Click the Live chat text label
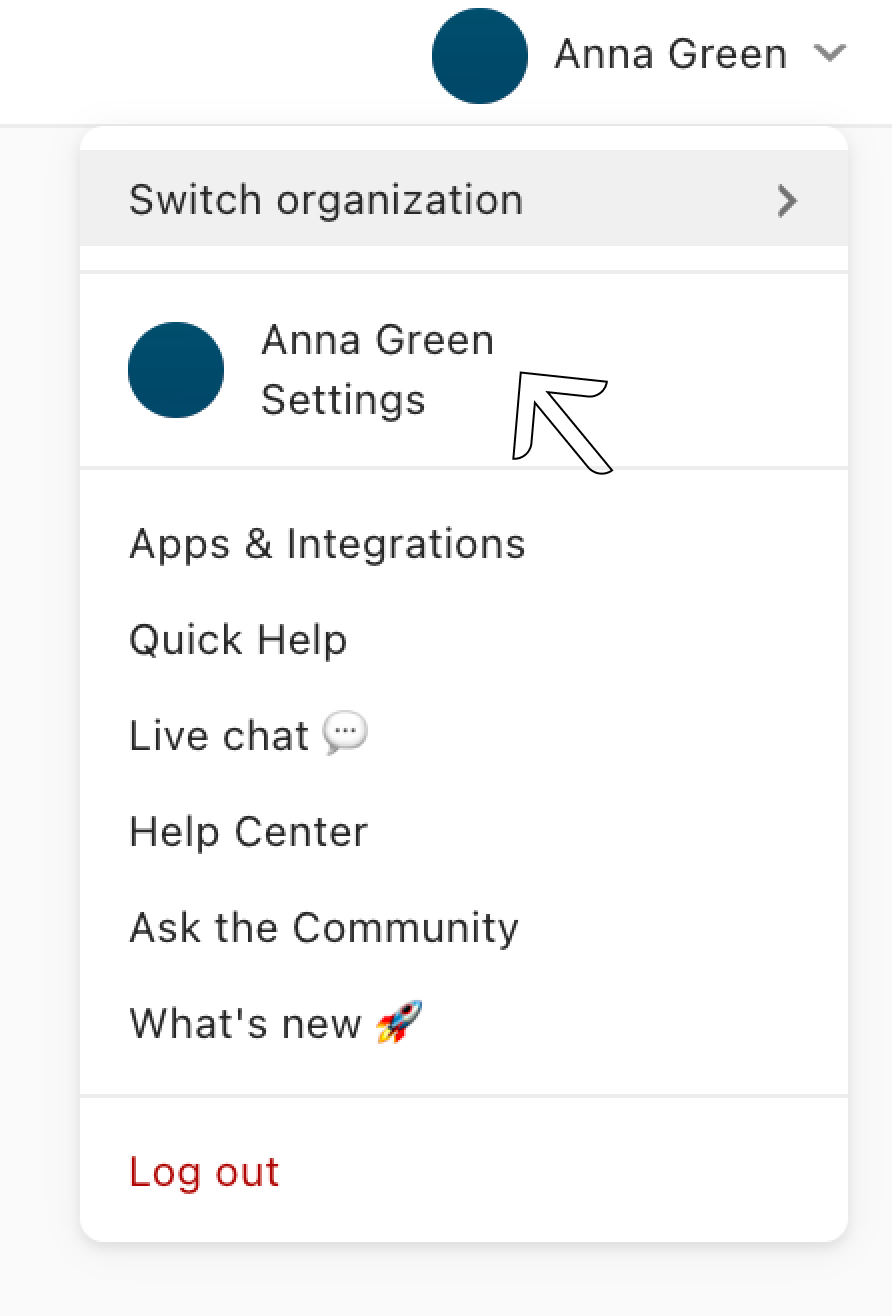The height and width of the screenshot is (1316, 892). click(219, 737)
